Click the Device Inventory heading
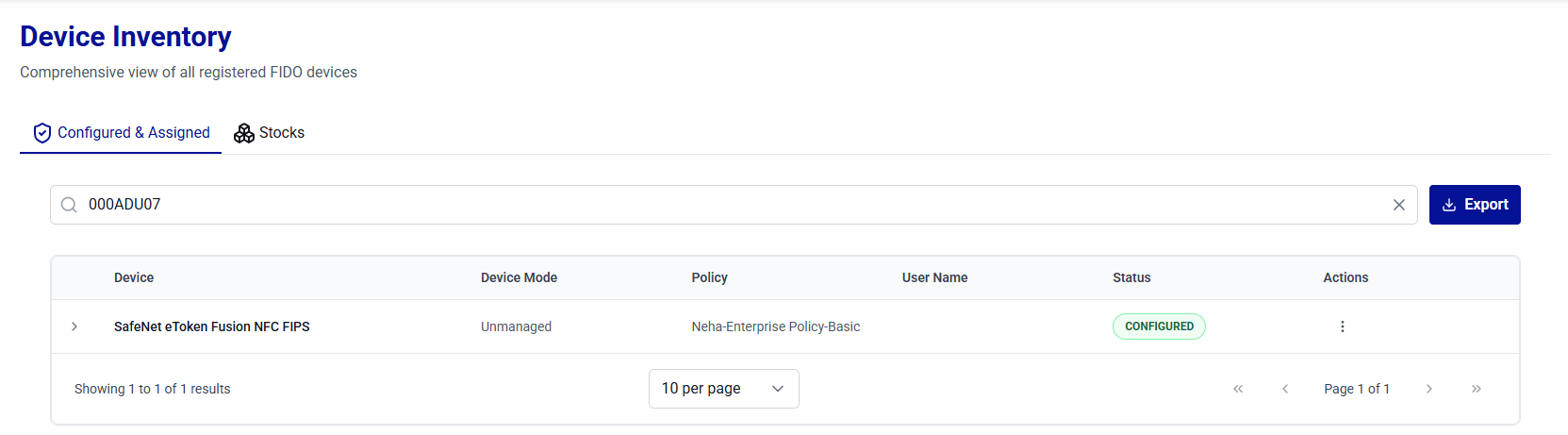Viewport: 1568px width, 435px height. pos(125,37)
